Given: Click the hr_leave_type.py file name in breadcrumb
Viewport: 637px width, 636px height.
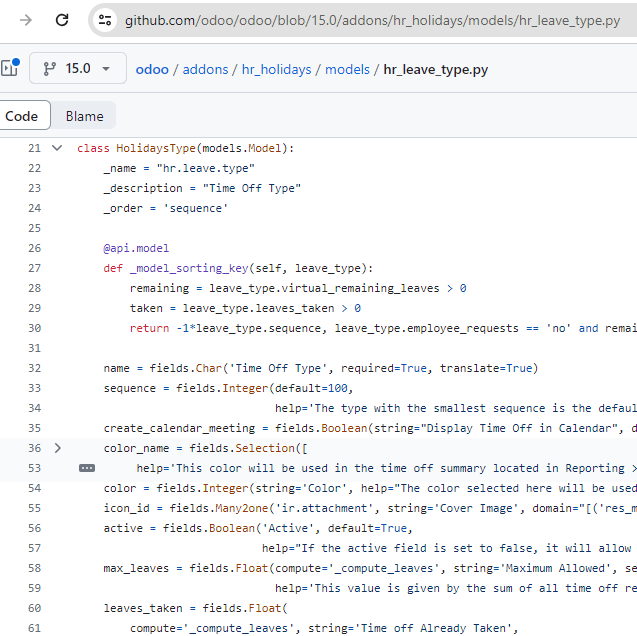Looking at the screenshot, I should (436, 69).
